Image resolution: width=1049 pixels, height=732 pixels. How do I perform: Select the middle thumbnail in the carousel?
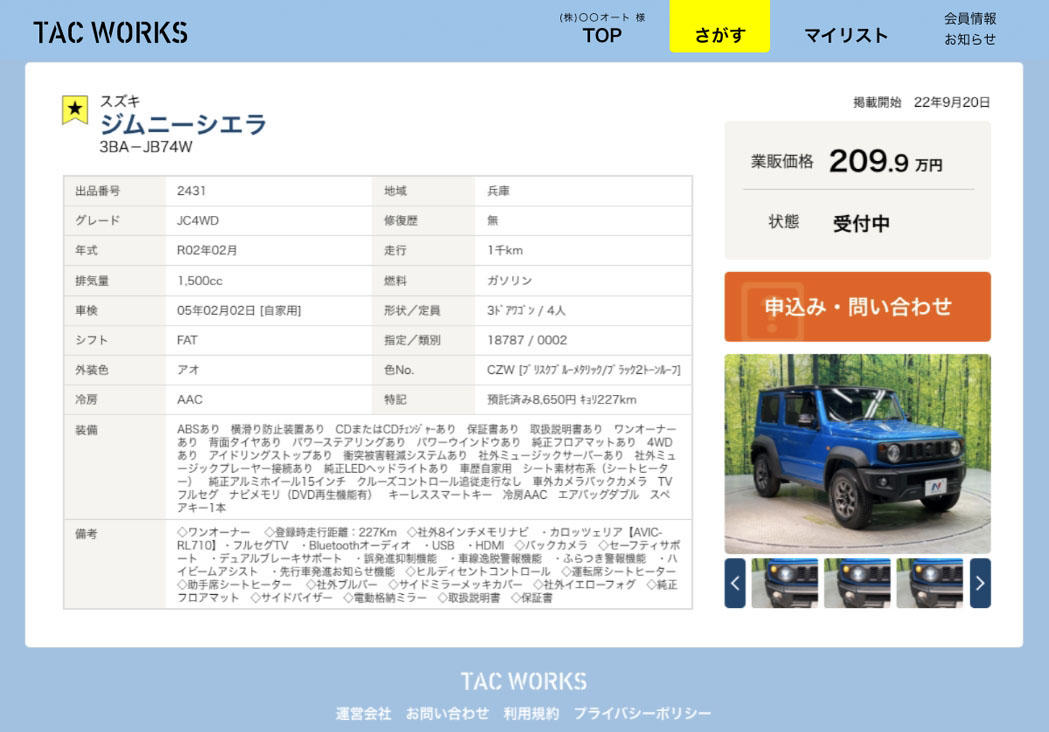pos(857,583)
